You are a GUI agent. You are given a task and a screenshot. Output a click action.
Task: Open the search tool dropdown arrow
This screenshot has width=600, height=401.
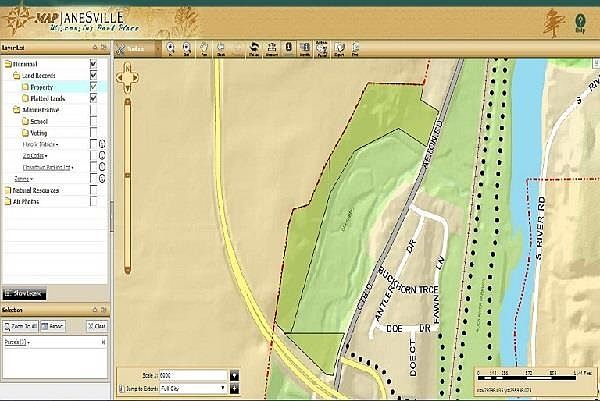pyautogui.click(x=158, y=49)
